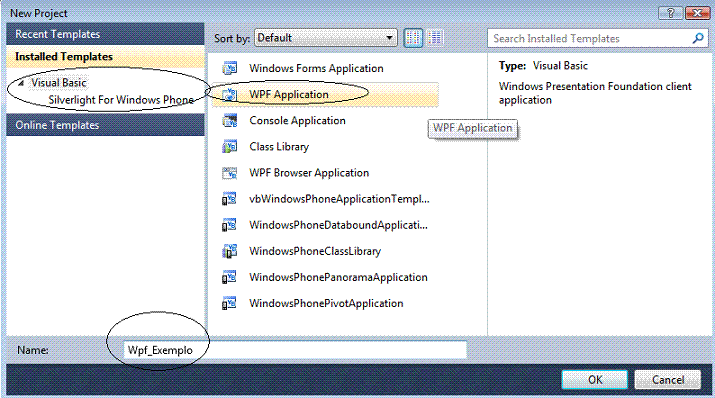715x398 pixels.
Task: Select Windows Forms Application text
Action: [316, 68]
